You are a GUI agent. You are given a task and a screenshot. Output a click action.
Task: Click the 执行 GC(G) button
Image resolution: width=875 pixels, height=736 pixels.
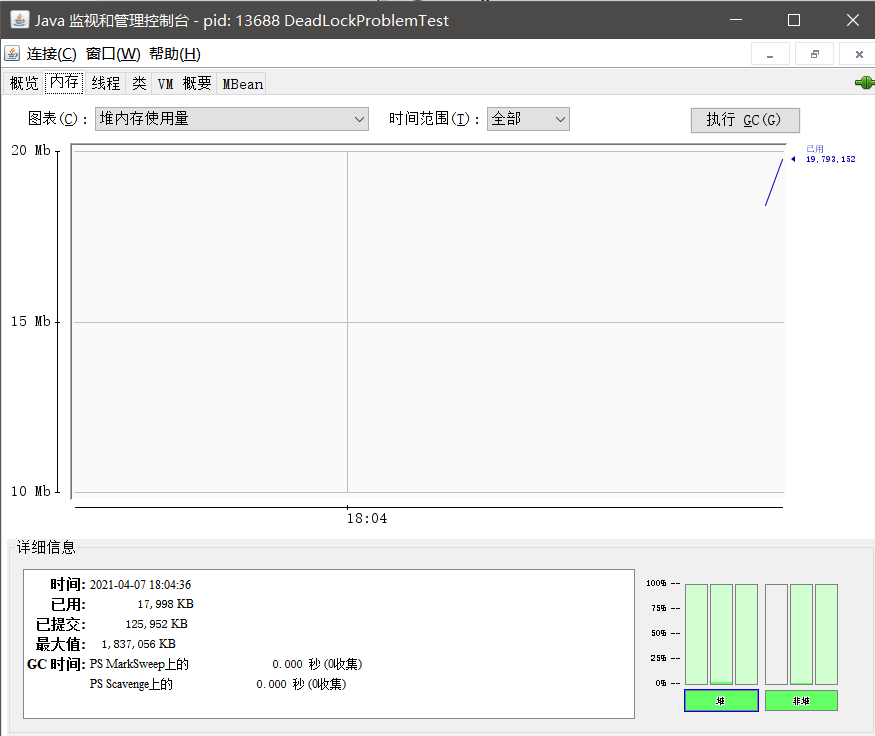pos(745,120)
